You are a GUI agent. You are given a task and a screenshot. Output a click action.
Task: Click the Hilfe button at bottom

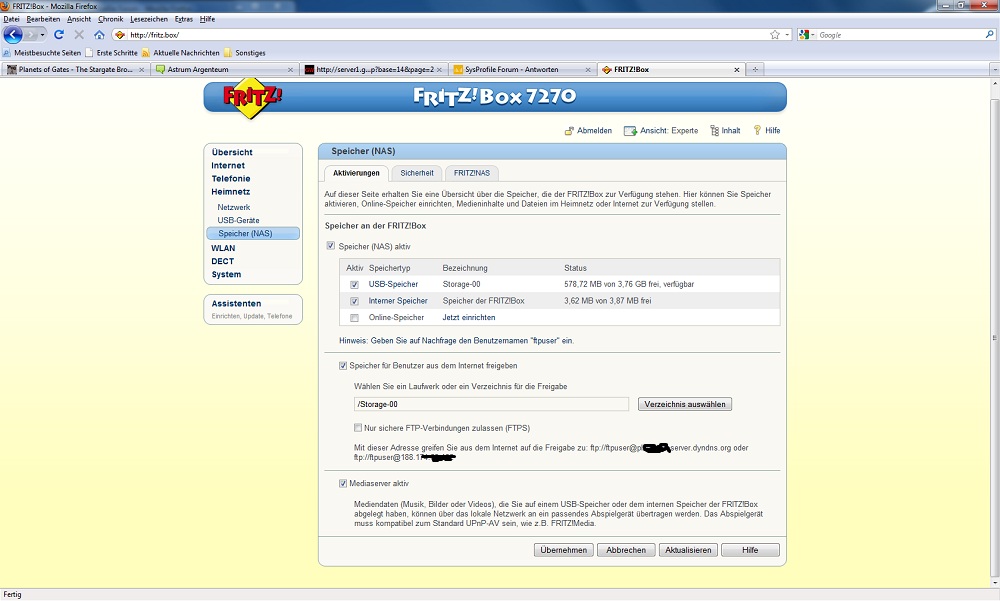[750, 550]
